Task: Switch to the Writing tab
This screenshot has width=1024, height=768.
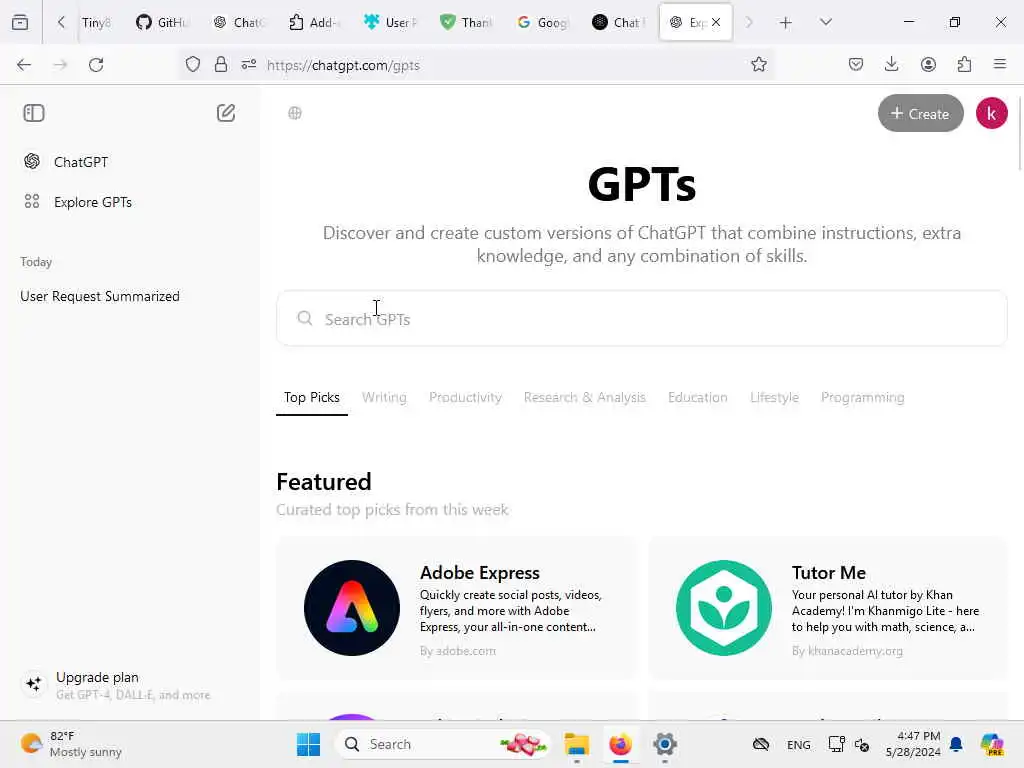Action: (384, 398)
